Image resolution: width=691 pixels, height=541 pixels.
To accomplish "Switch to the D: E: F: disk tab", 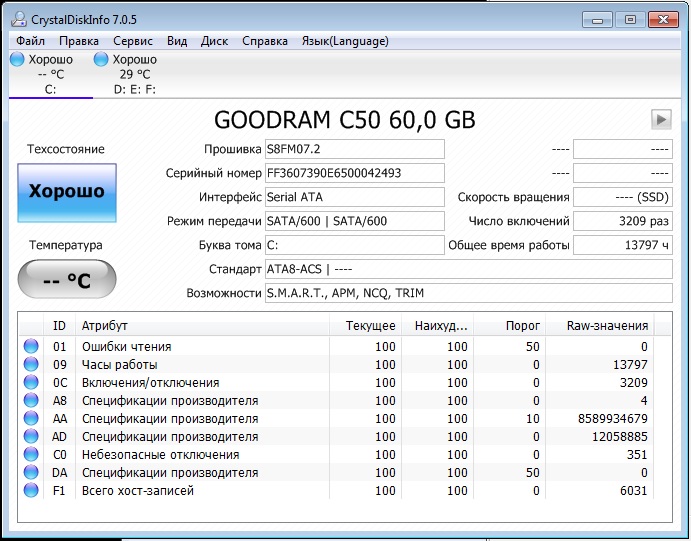I will (134, 74).
